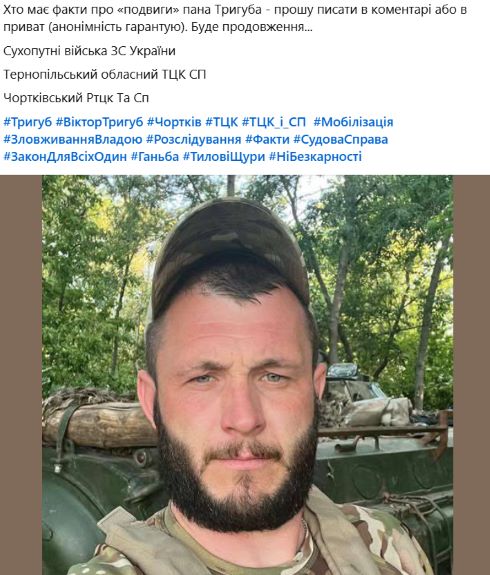Open the #Розслідування hashtag
The height and width of the screenshot is (575, 490).
[194, 139]
